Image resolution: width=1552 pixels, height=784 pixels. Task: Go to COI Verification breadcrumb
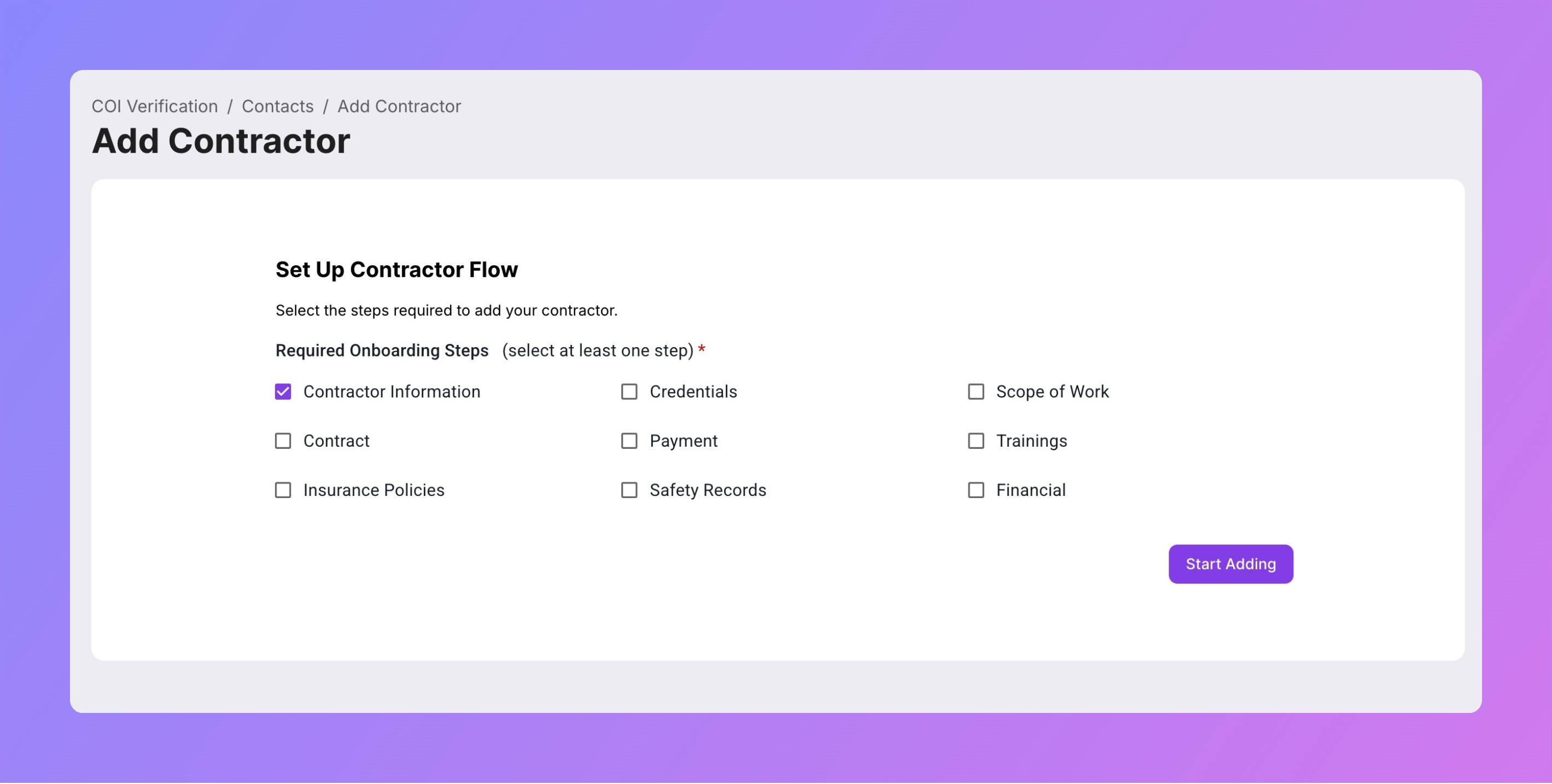154,107
